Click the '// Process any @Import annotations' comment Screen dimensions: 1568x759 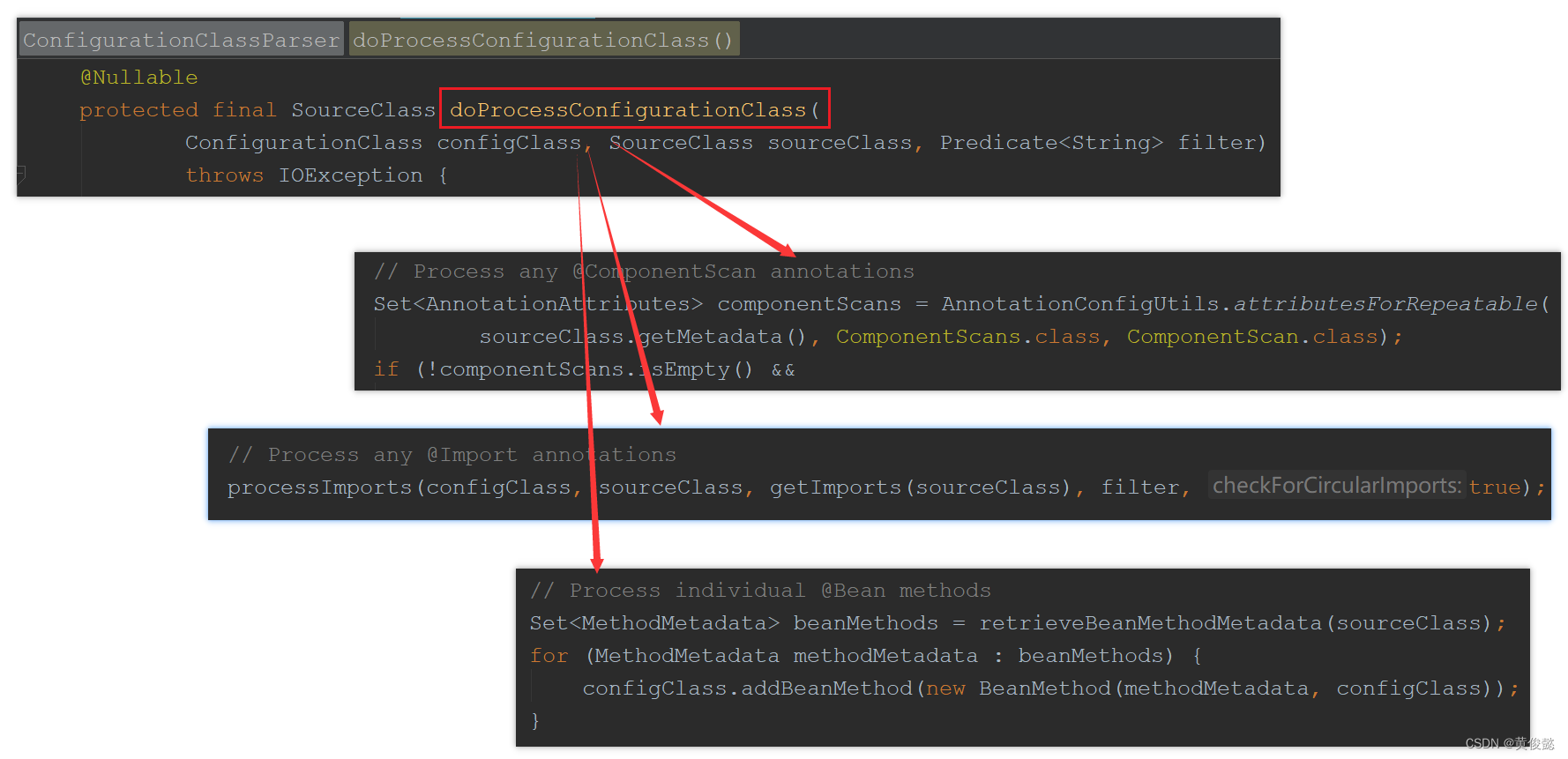pyautogui.click(x=452, y=455)
